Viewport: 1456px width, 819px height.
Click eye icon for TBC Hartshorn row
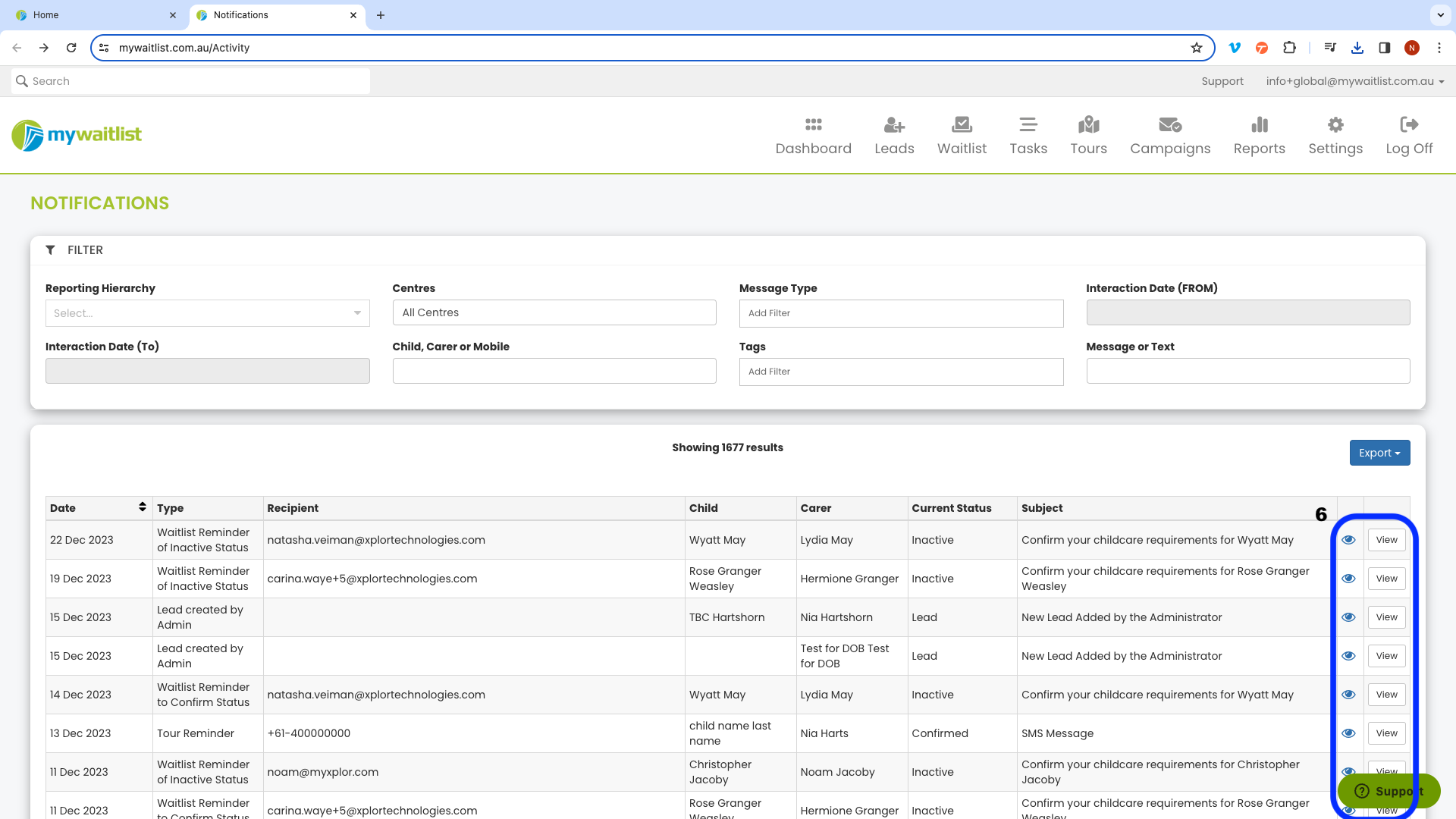tap(1348, 617)
